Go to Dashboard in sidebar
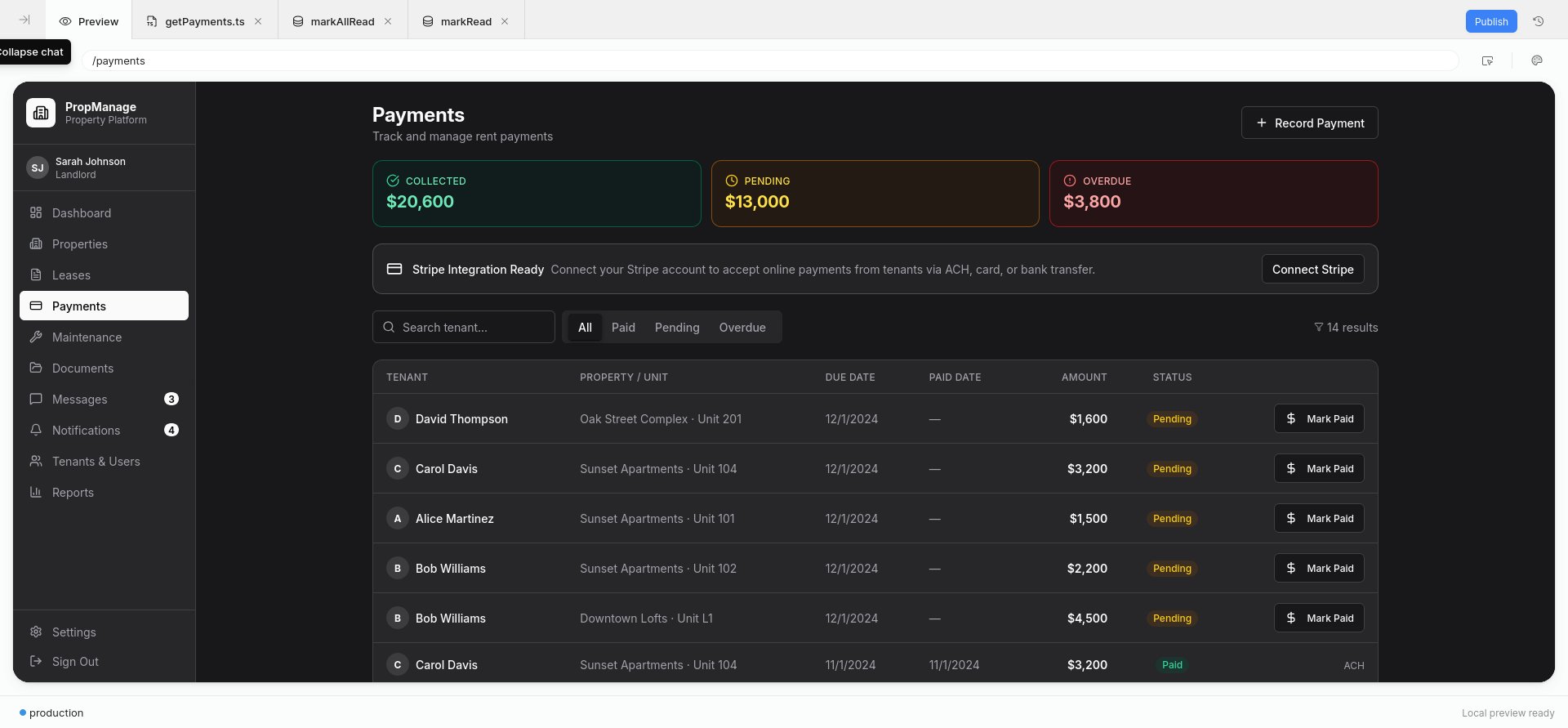Viewport: 1568px width, 728px height. (104, 212)
